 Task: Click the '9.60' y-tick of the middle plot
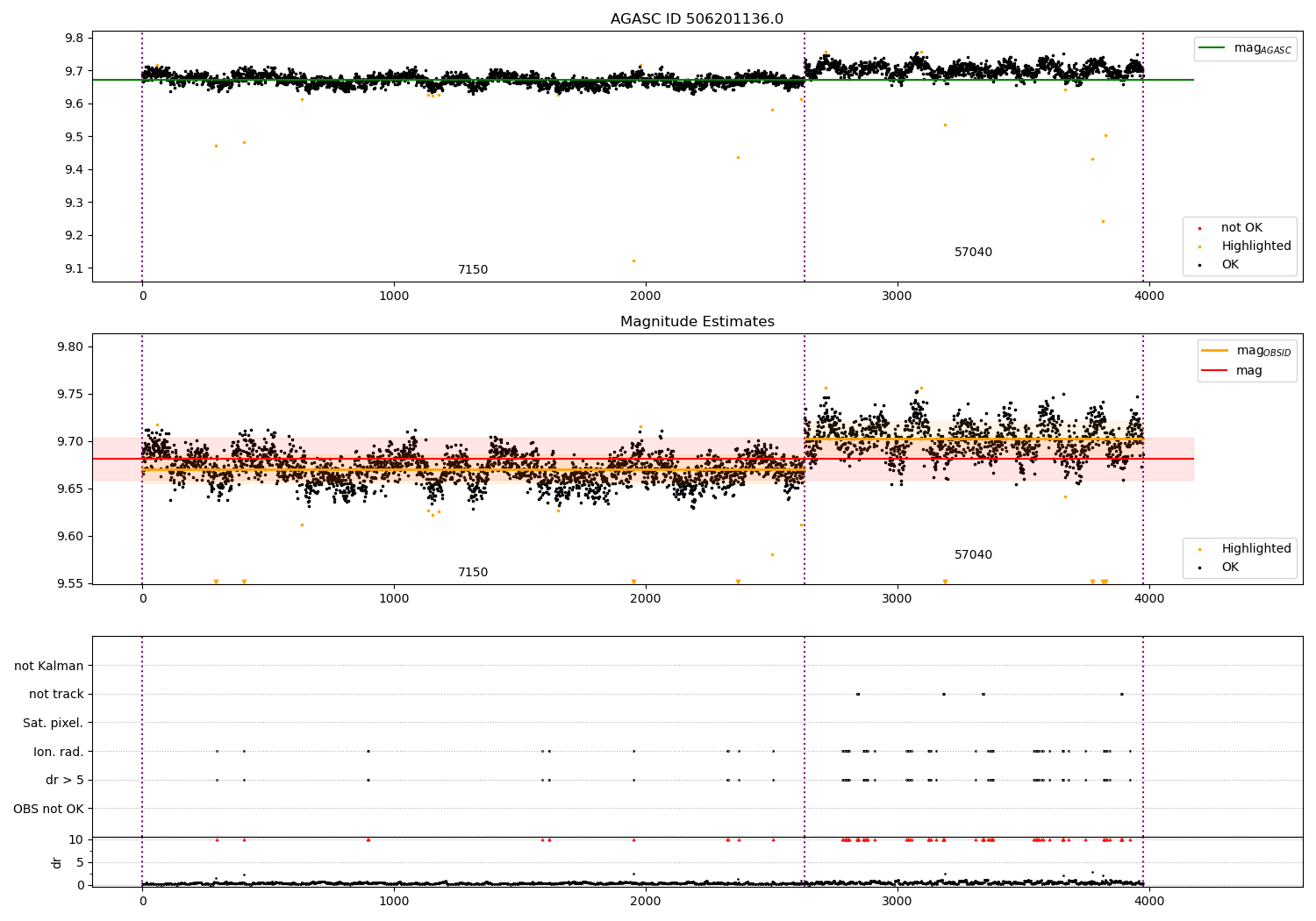coord(71,536)
